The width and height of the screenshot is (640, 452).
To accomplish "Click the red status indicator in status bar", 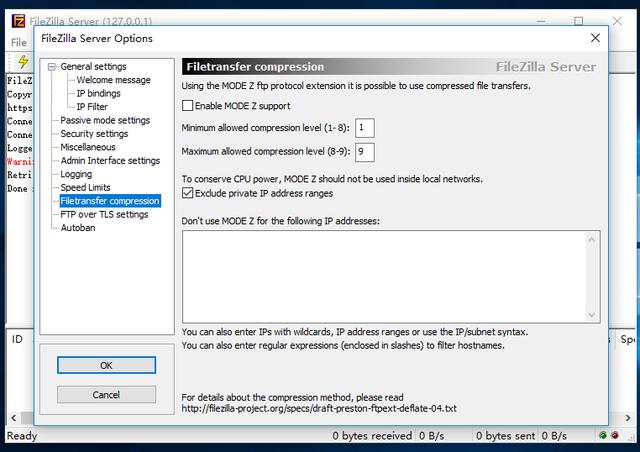I will (615, 435).
